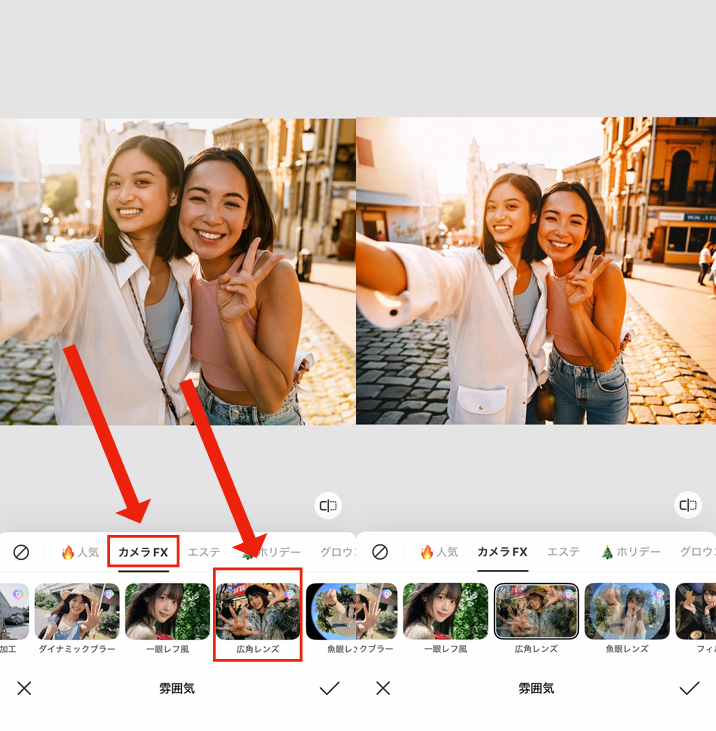Choose the 加工 filter thumbnail, left screen

coord(14,611)
